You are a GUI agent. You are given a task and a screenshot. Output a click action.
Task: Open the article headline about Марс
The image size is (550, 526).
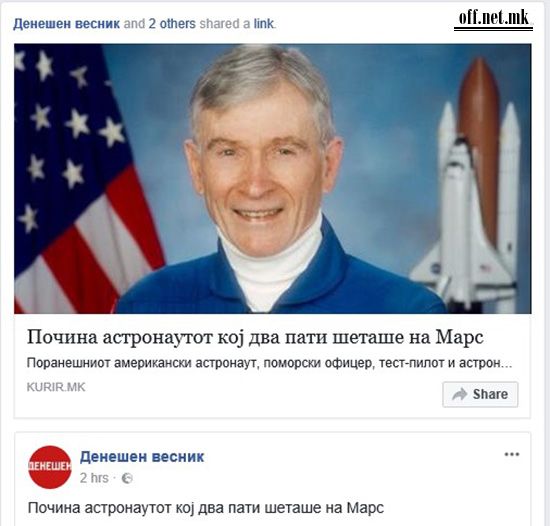point(255,337)
